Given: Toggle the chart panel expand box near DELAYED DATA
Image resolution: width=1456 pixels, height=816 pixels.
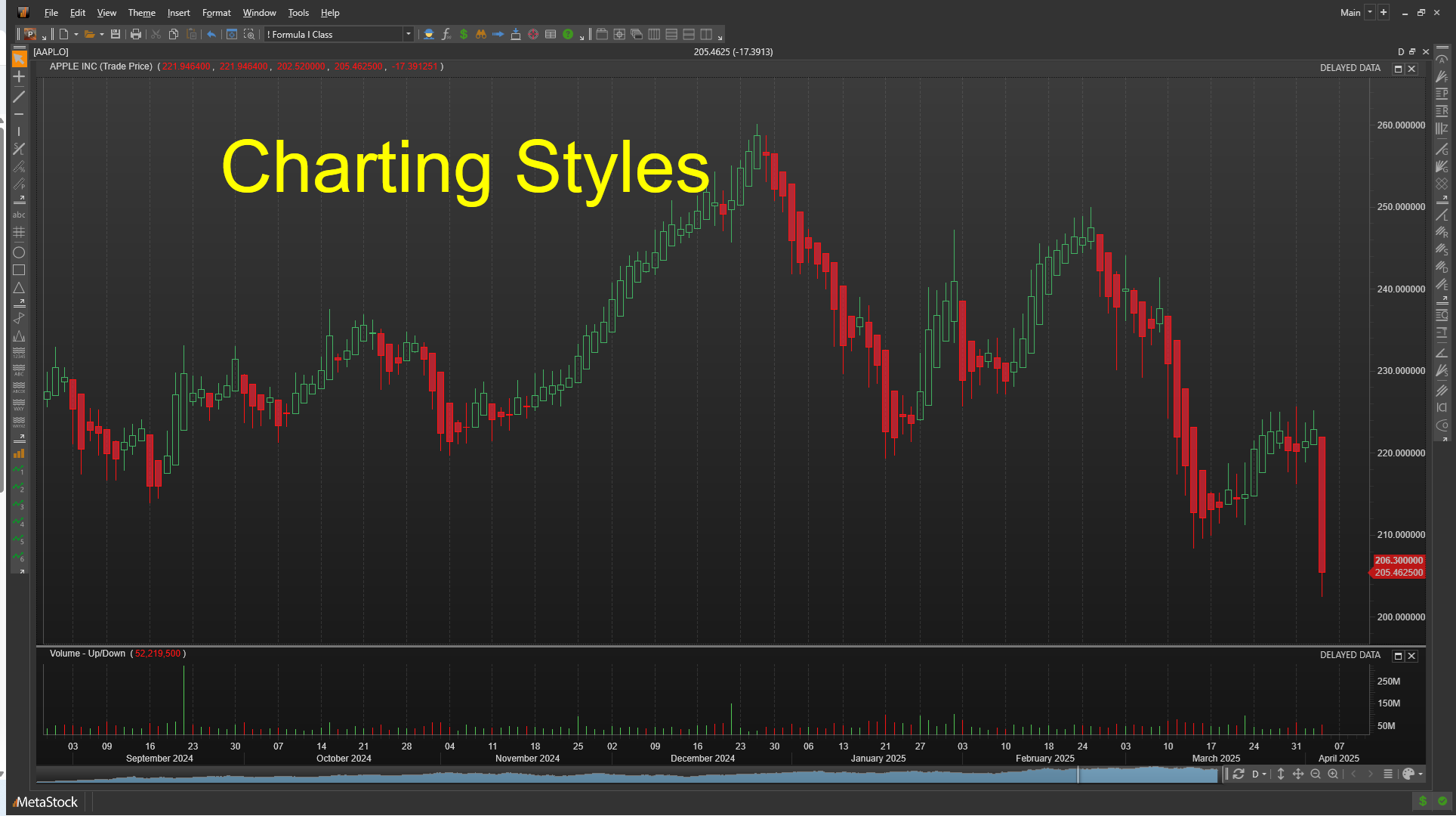Looking at the screenshot, I should coord(1398,68).
